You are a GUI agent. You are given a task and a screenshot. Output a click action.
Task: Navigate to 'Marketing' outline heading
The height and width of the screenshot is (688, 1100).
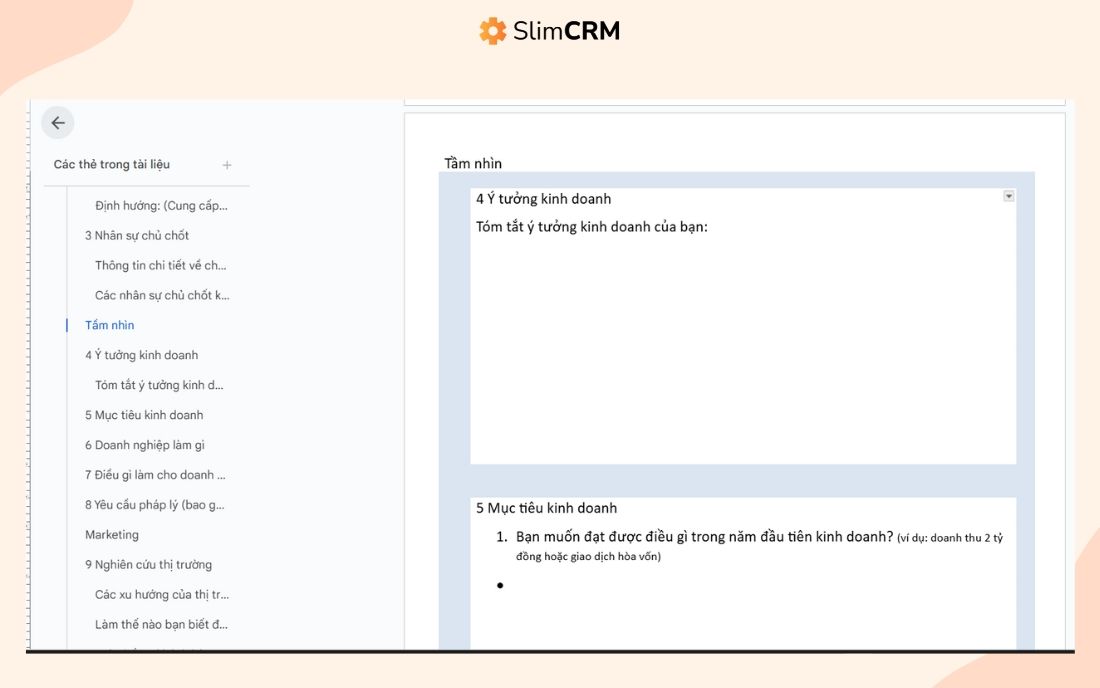click(112, 534)
